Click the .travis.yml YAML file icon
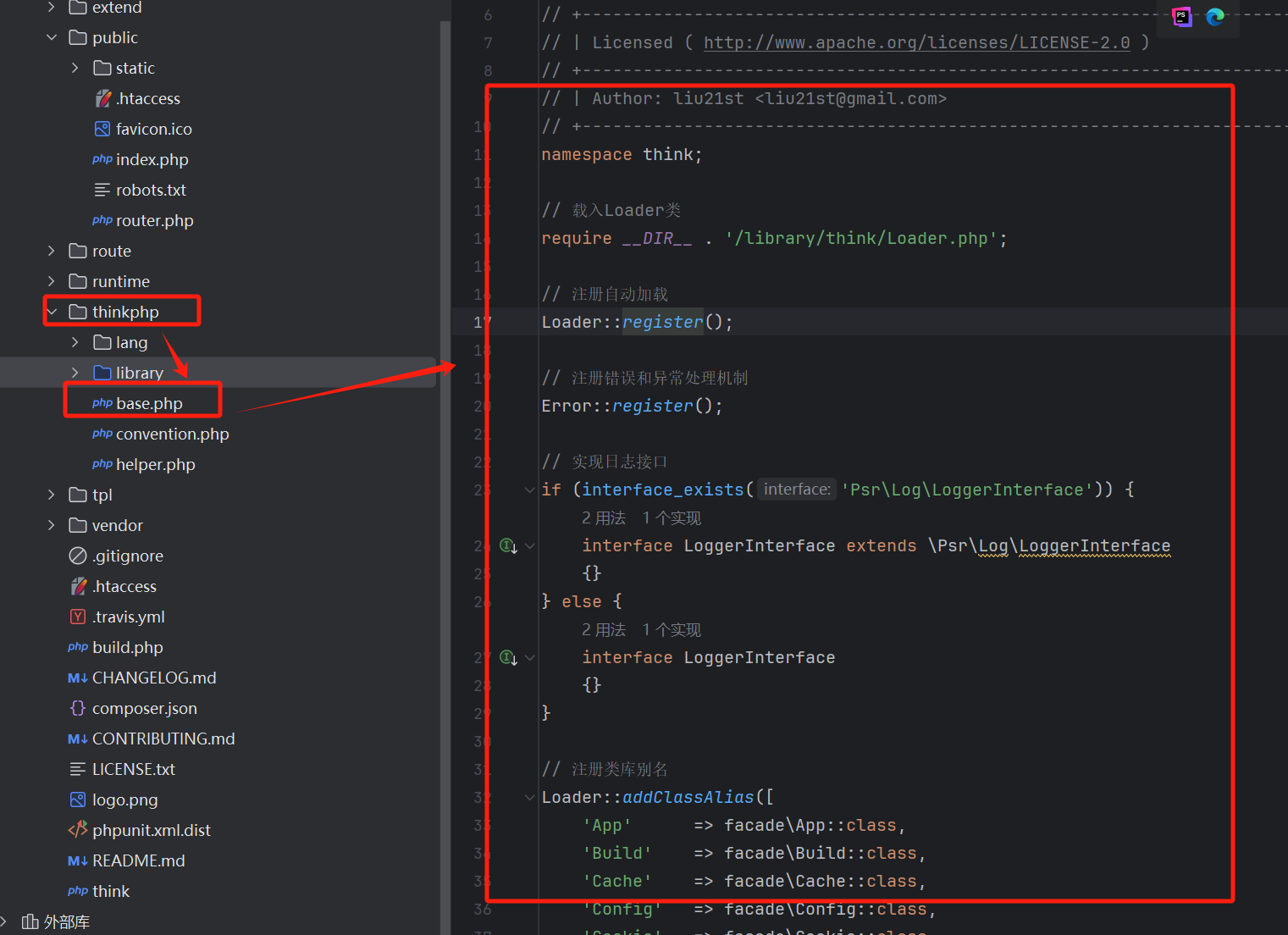This screenshot has height=935, width=1288. [78, 617]
